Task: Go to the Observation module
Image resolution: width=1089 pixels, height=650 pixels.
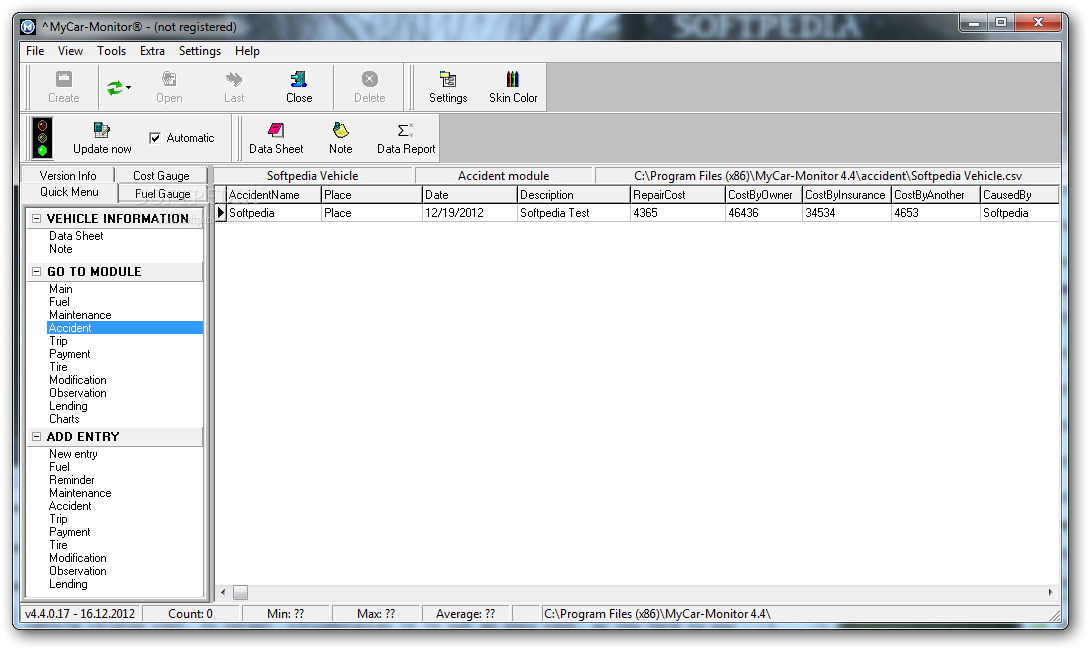Action: [x=78, y=393]
